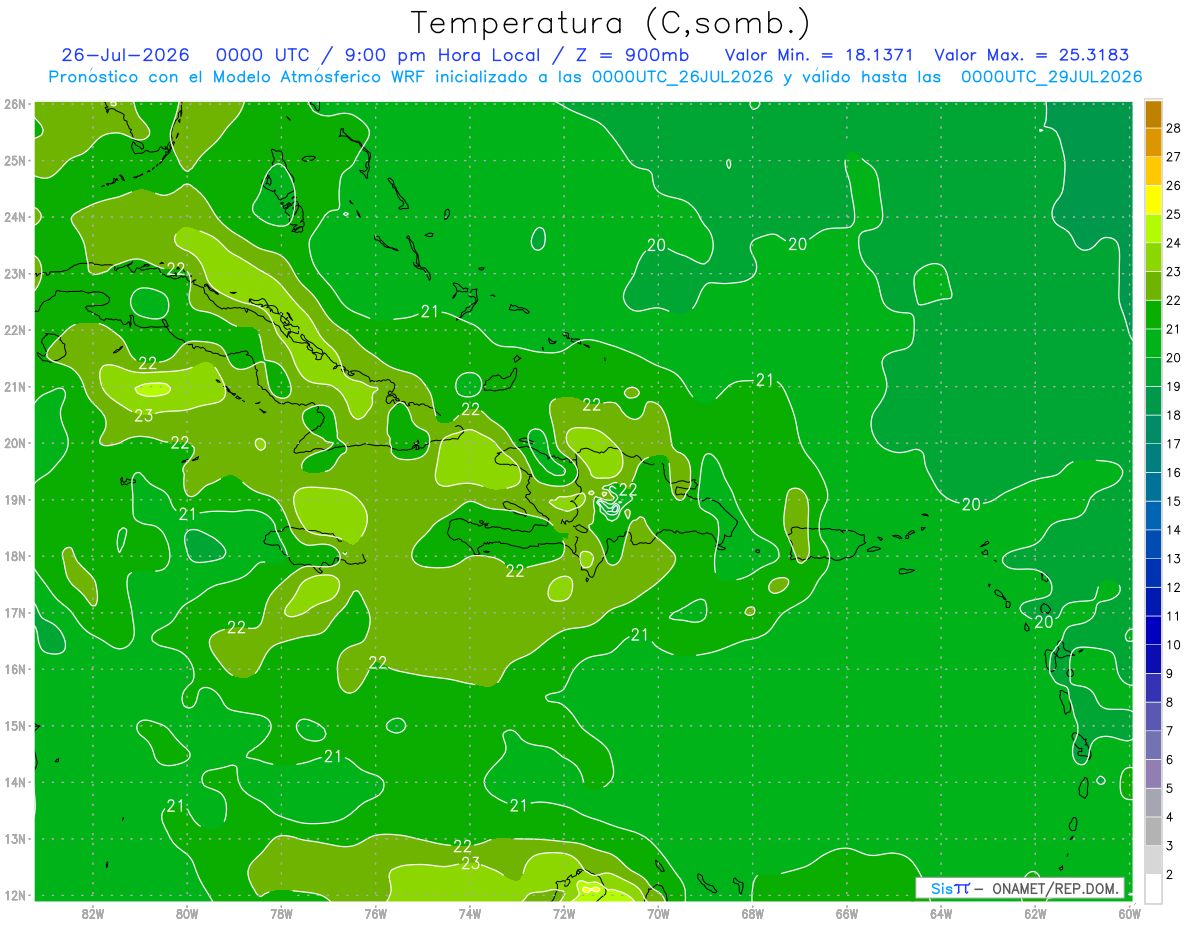Click the 26N latitude axis label
1200x927 pixels.
(14, 103)
